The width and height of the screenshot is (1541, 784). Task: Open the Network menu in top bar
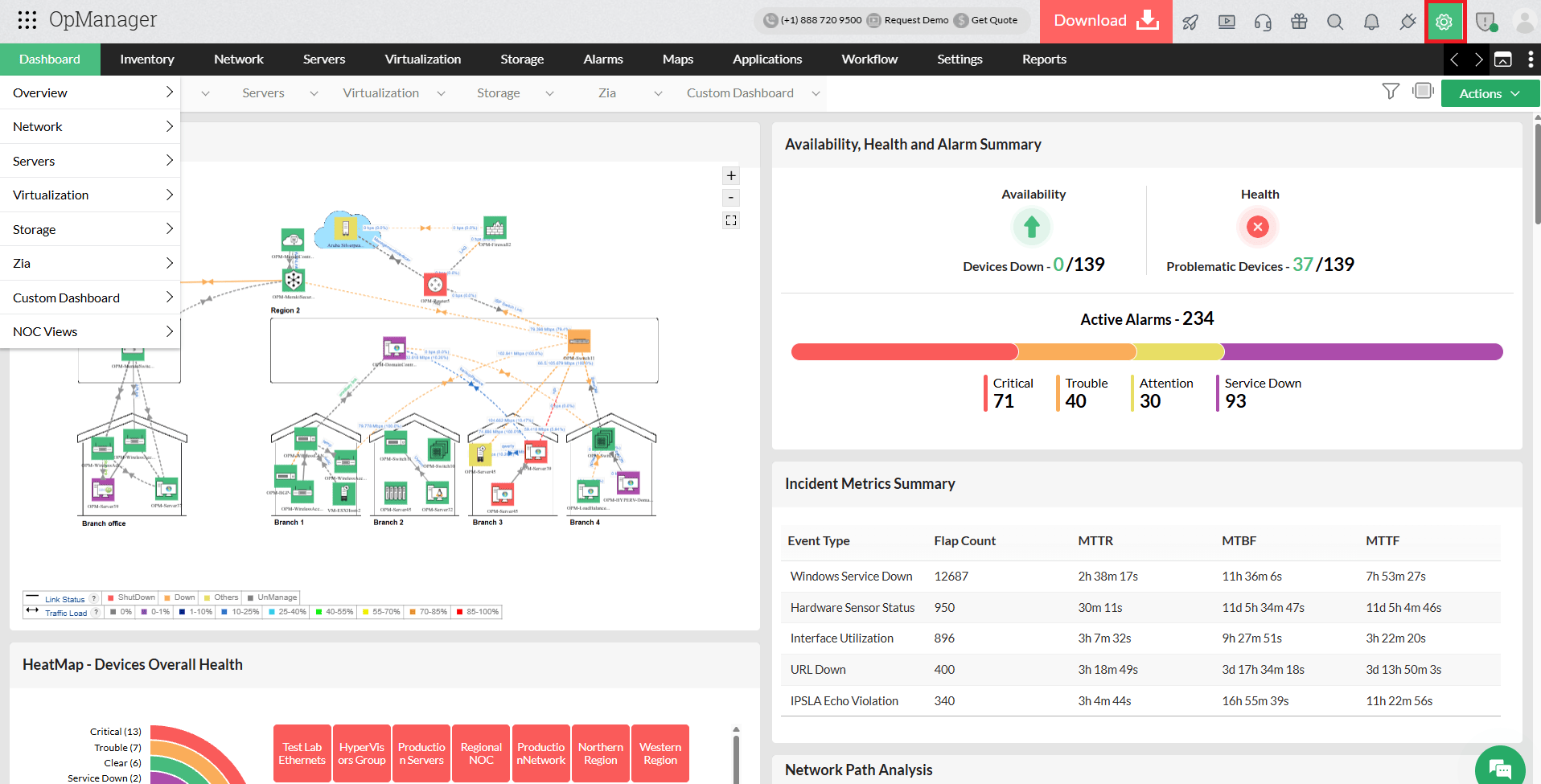[239, 60]
